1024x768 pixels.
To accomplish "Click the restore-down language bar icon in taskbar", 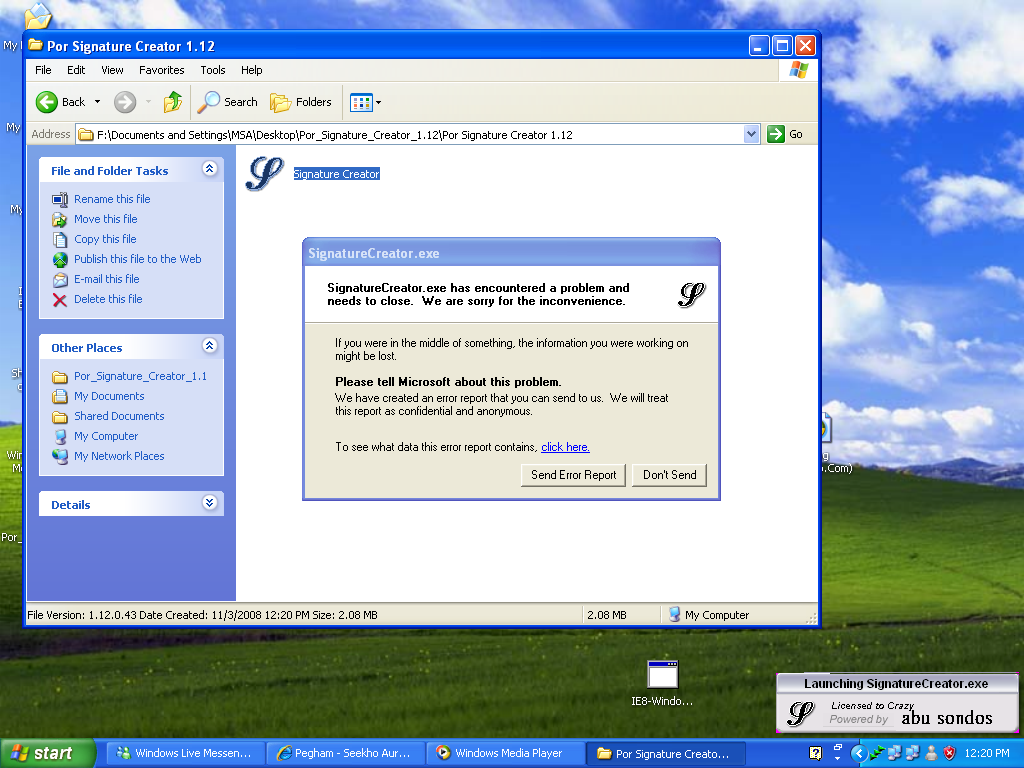I will (x=837, y=747).
